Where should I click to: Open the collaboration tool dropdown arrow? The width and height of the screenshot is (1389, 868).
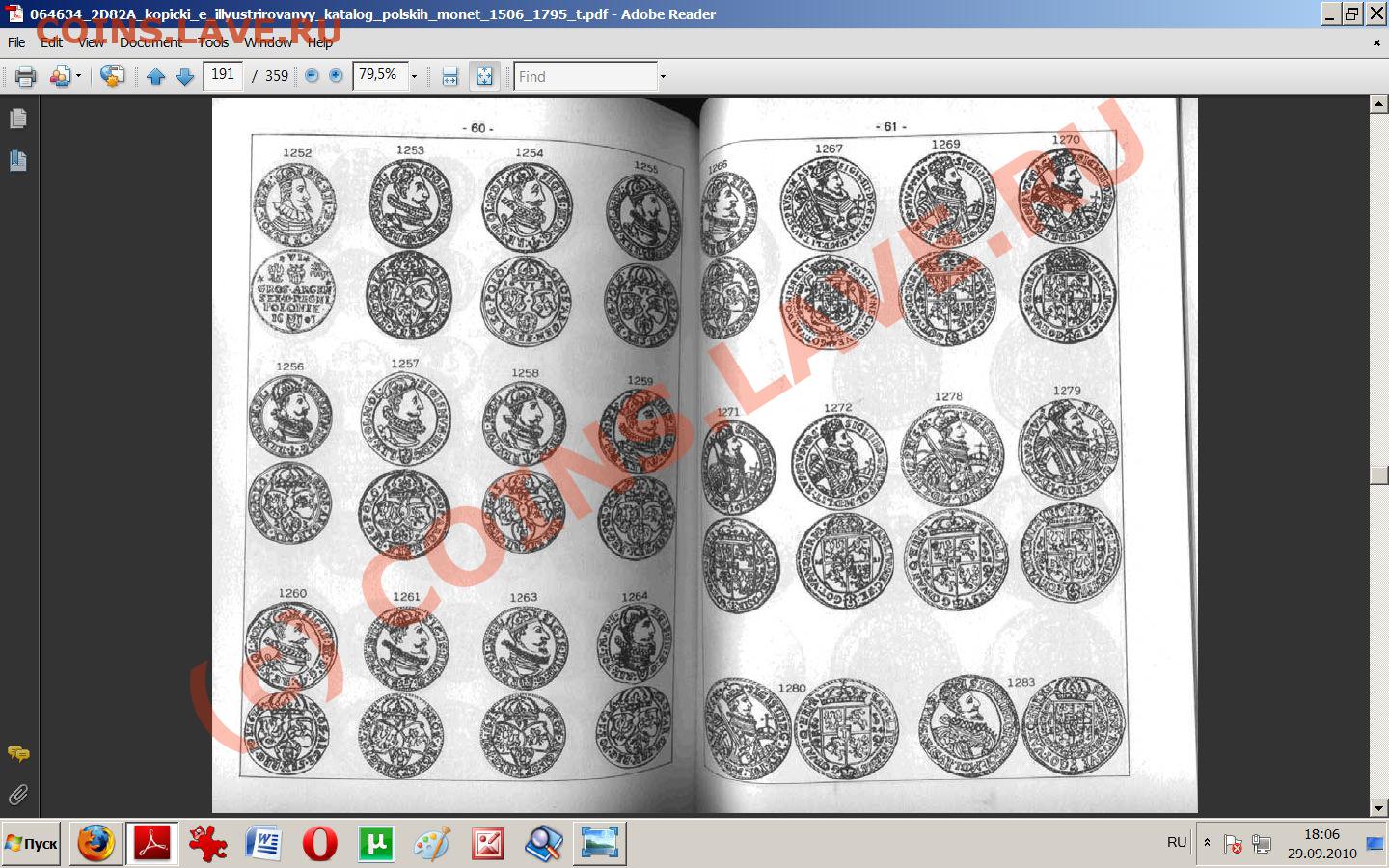pos(79,76)
